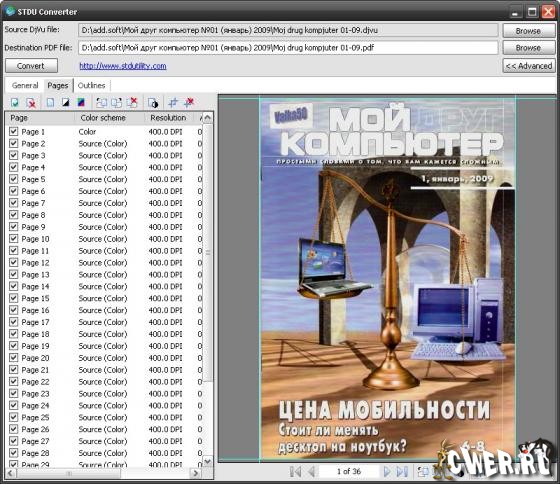This screenshot has height=484, width=560.
Task: Select the Pages tab
Action: [58, 85]
